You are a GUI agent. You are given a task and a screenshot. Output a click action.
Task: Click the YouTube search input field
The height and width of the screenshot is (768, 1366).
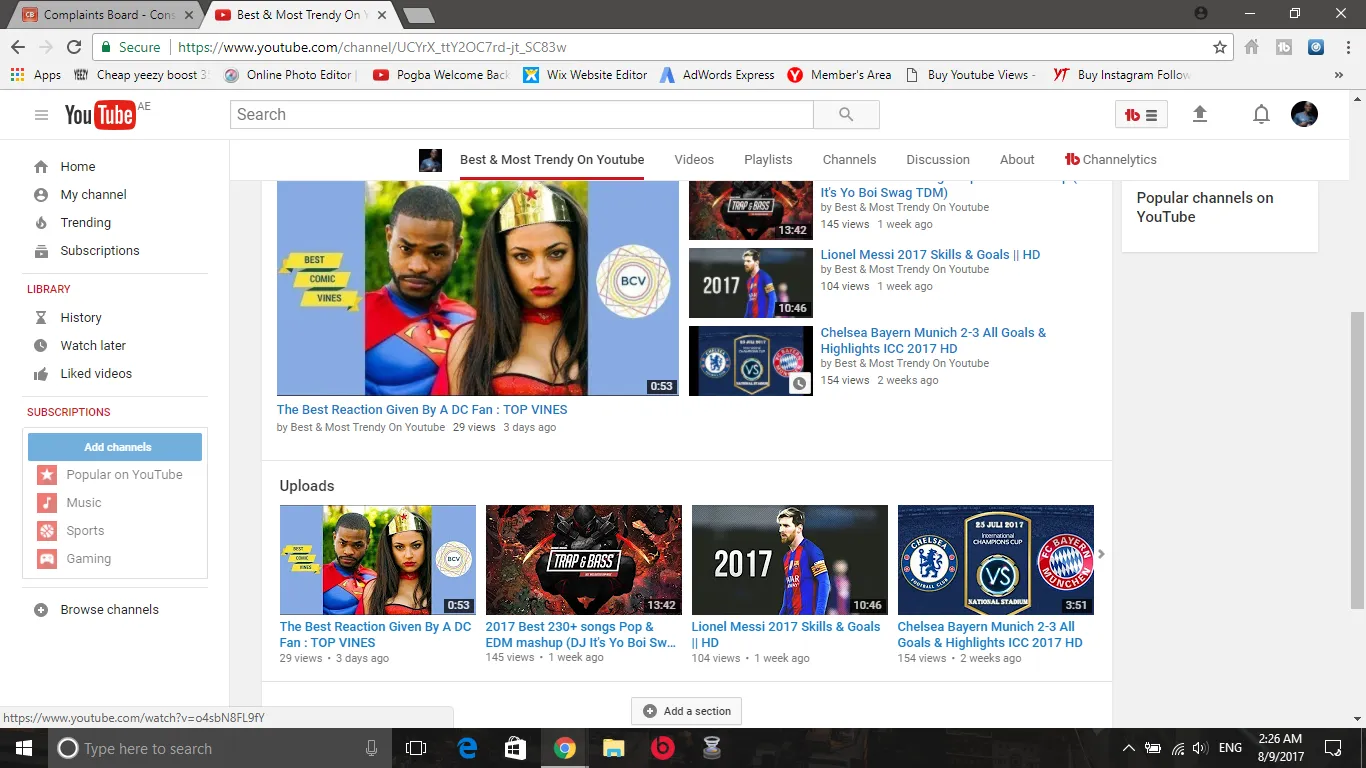click(x=521, y=115)
